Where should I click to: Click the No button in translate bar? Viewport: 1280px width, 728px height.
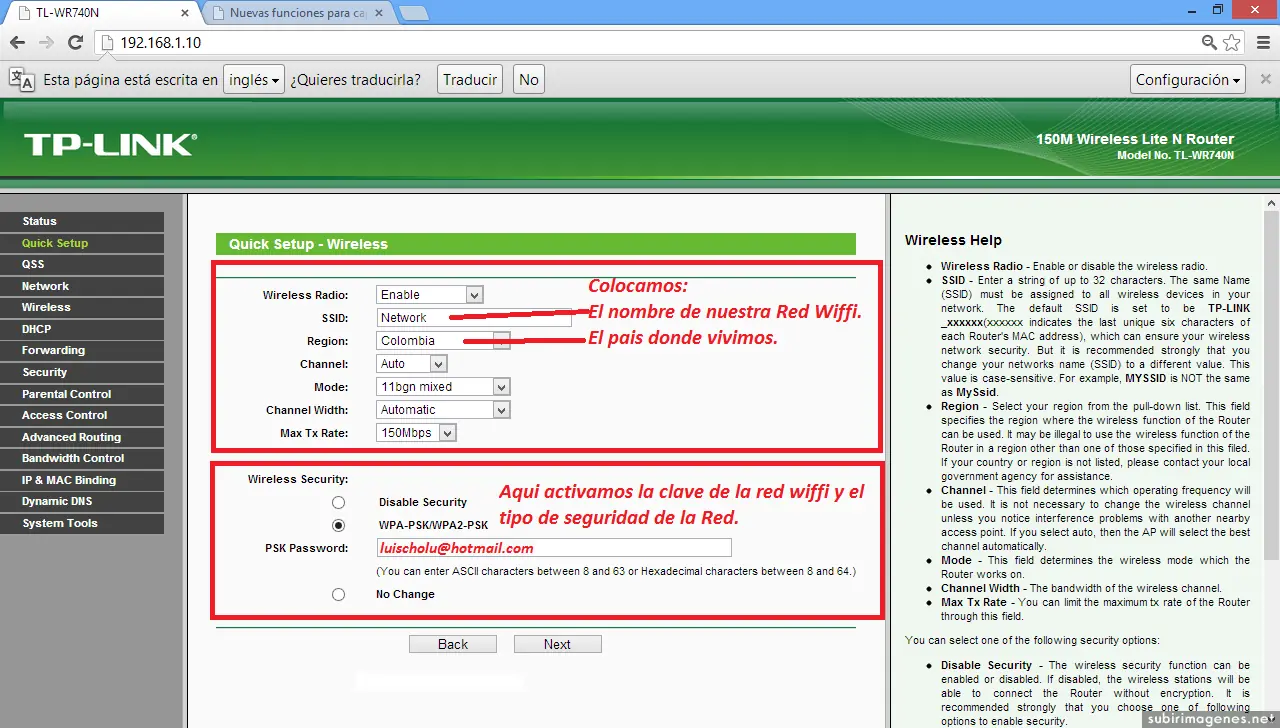[529, 79]
